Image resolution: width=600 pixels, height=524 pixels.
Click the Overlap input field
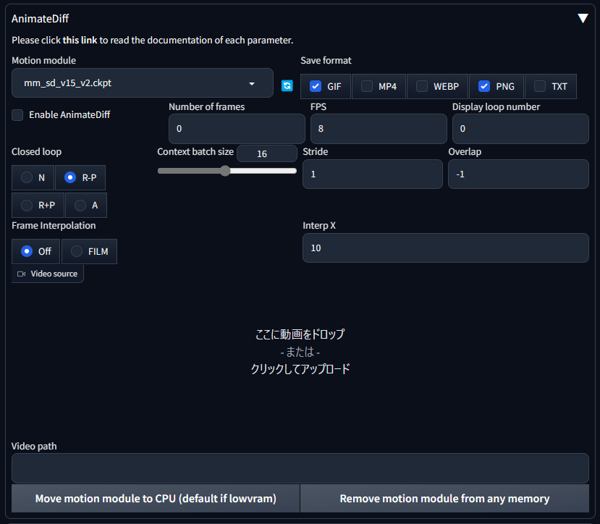[x=518, y=174]
